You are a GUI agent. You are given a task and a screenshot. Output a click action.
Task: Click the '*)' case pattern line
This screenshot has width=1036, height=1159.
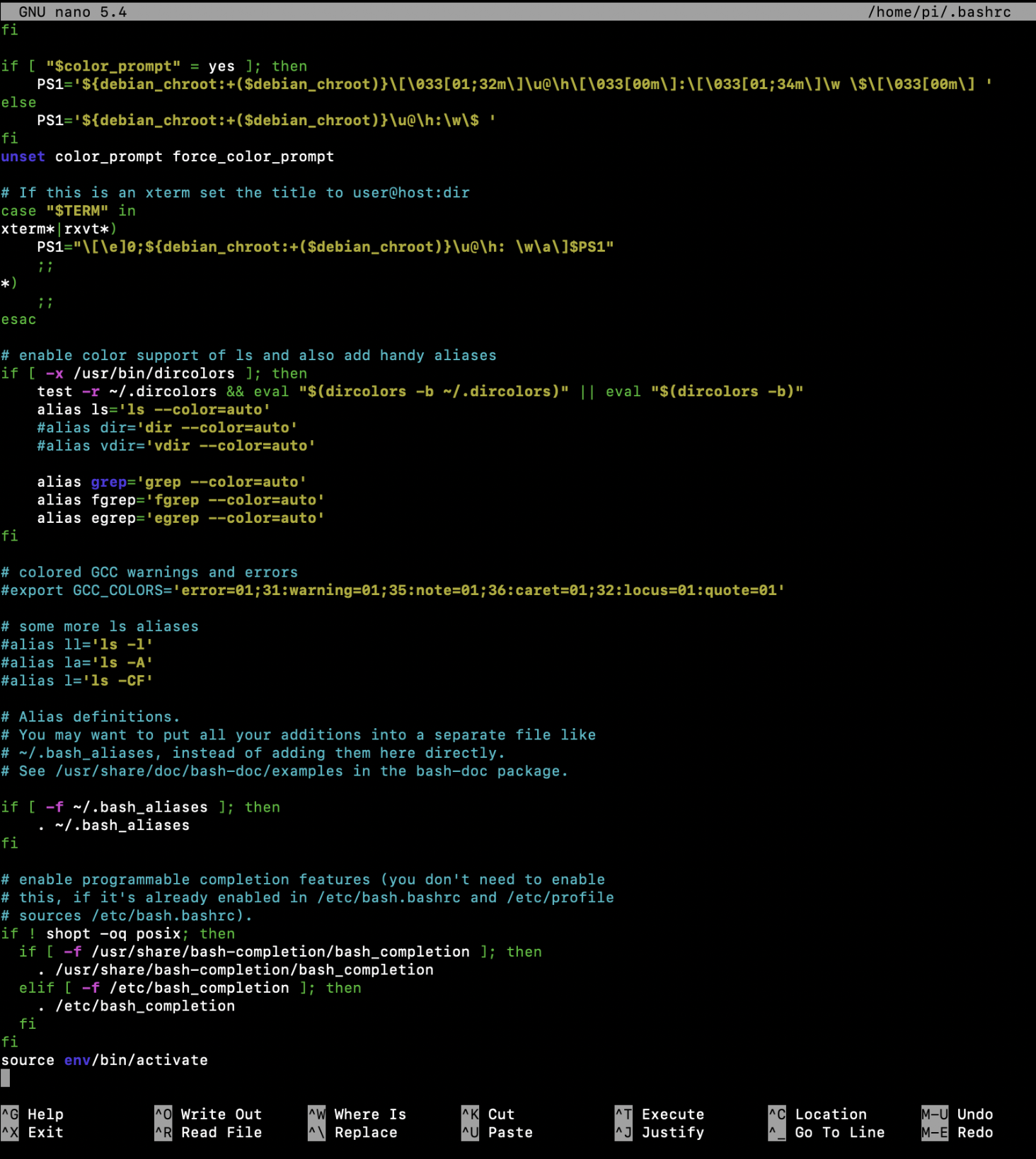tap(9, 282)
